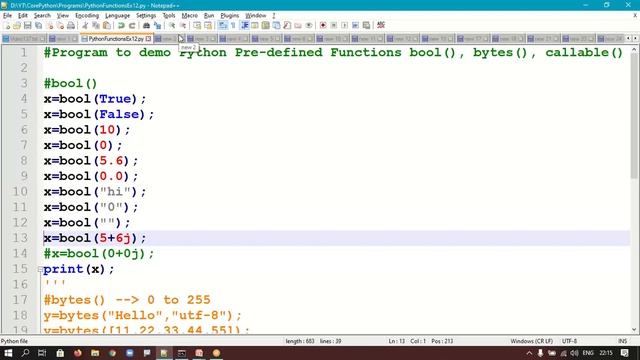Open the Tools menu
The width and height of the screenshot is (640, 360).
pos(169,16)
